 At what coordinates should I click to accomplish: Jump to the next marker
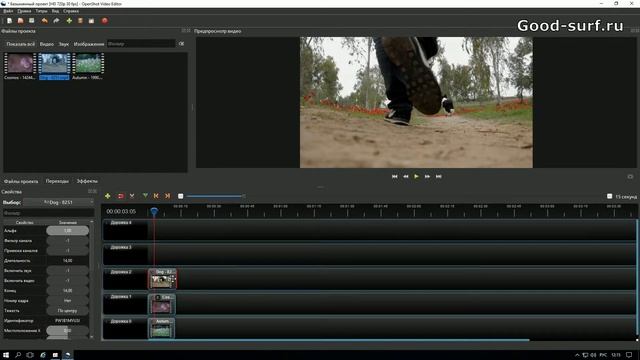pyautogui.click(x=167, y=196)
